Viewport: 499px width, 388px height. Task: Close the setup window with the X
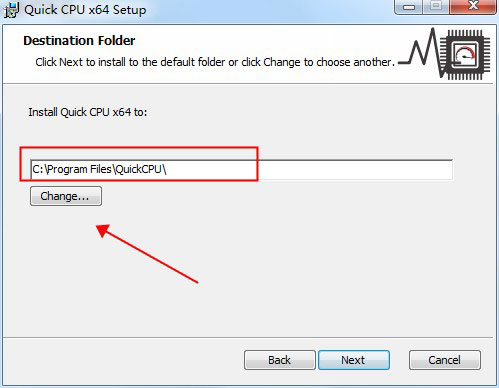click(473, 6)
